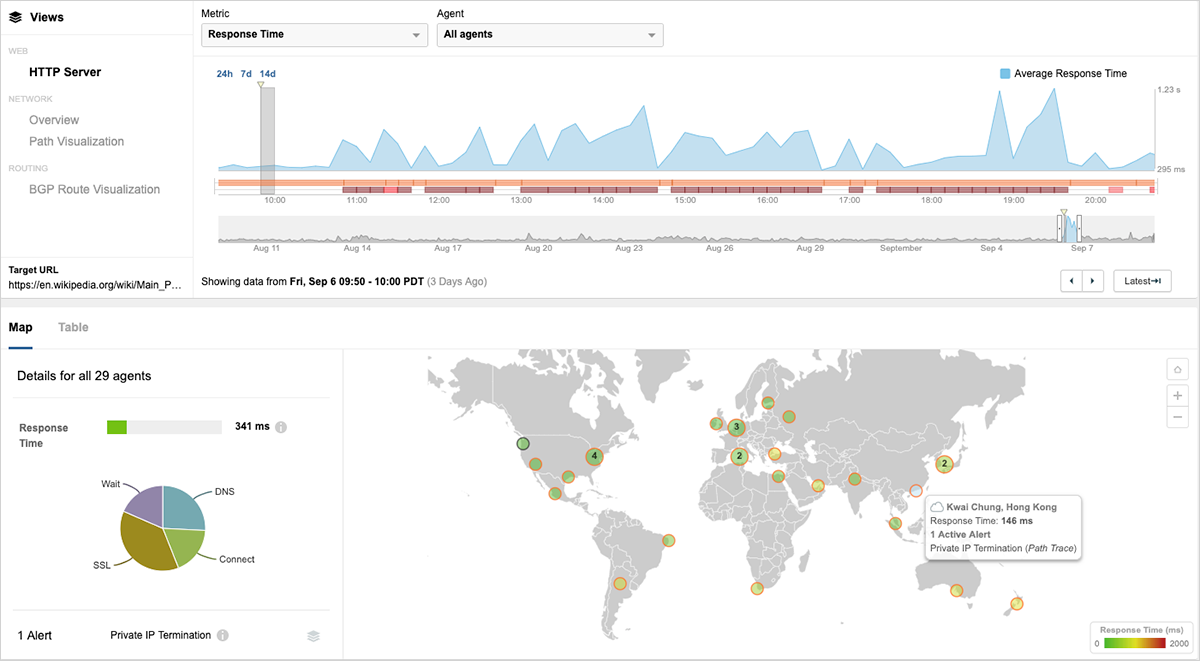This screenshot has height=661, width=1200.
Task: Open Path Visualization view
Action: coord(76,142)
